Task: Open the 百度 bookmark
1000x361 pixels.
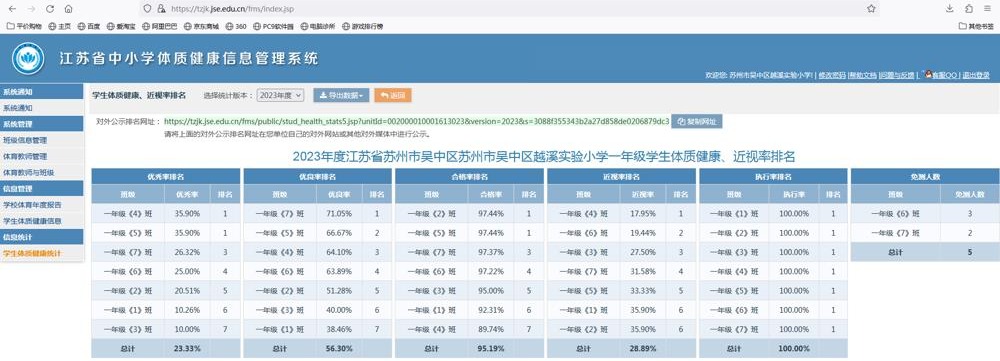Action: click(89, 27)
